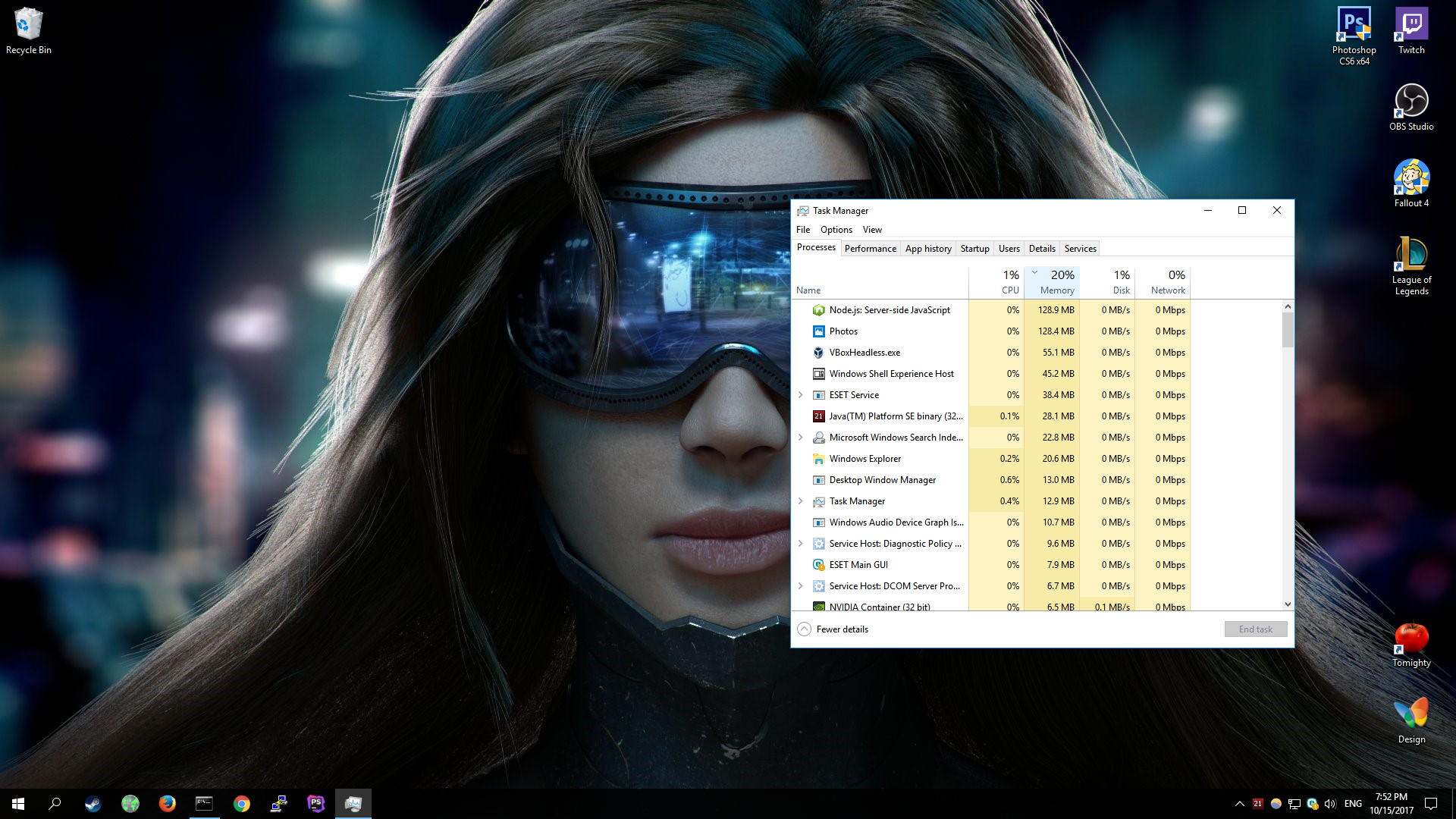
Task: Open the Tomighty desktop shortcut
Action: (x=1411, y=645)
